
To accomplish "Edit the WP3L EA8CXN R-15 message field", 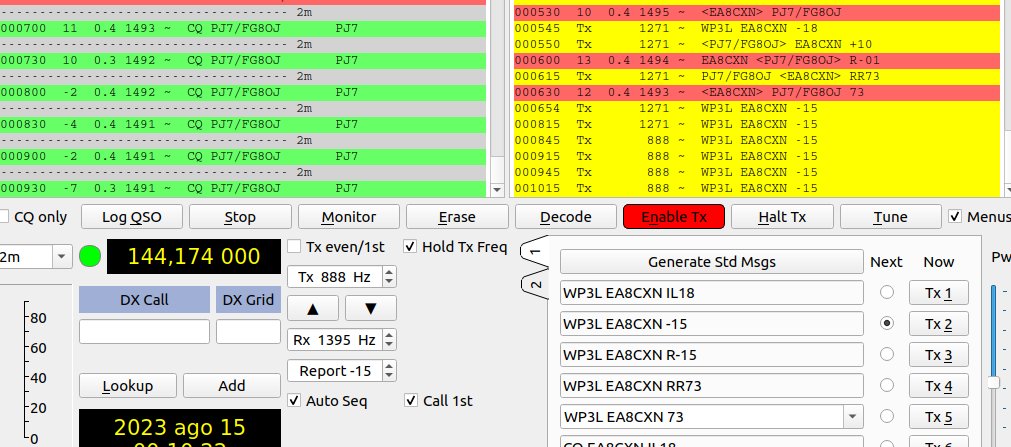I will tap(712, 355).
